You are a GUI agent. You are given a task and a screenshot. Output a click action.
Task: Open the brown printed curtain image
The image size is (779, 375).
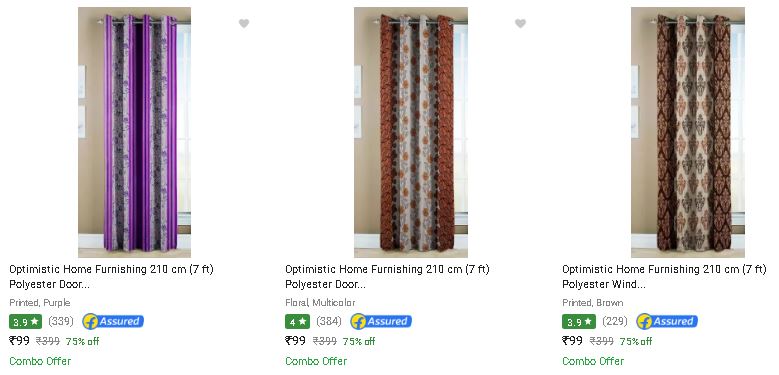(x=688, y=132)
